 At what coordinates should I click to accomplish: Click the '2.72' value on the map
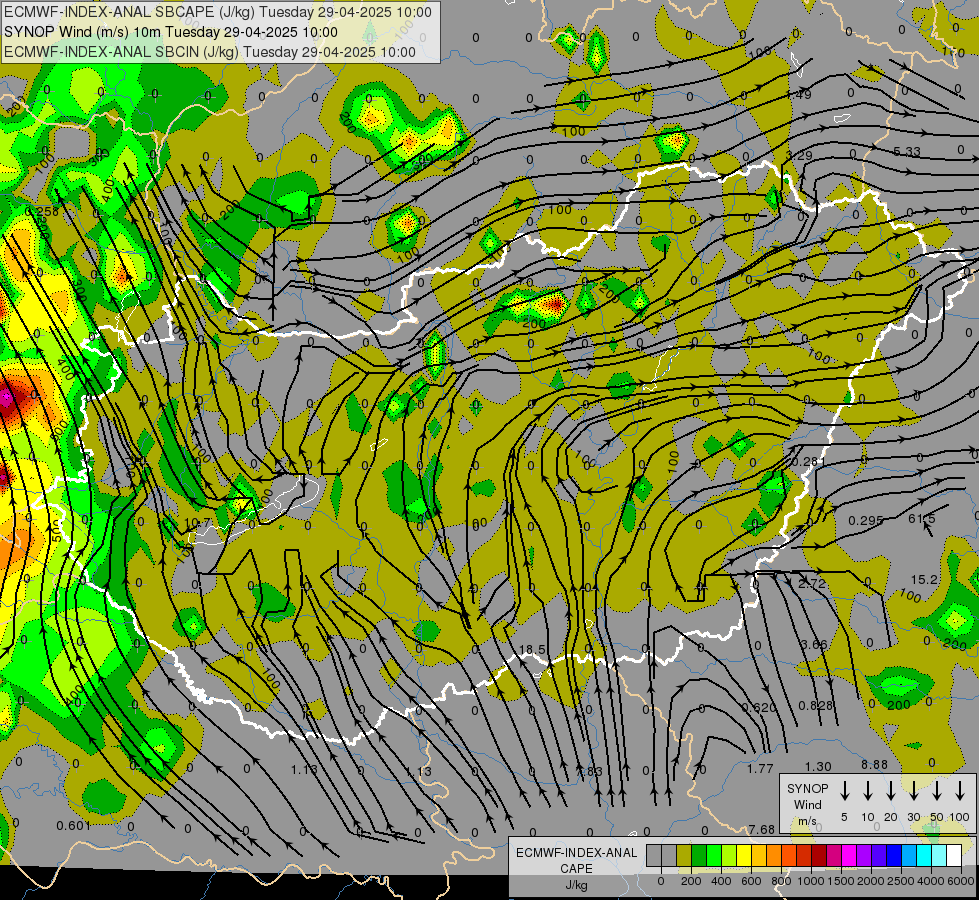click(812, 584)
